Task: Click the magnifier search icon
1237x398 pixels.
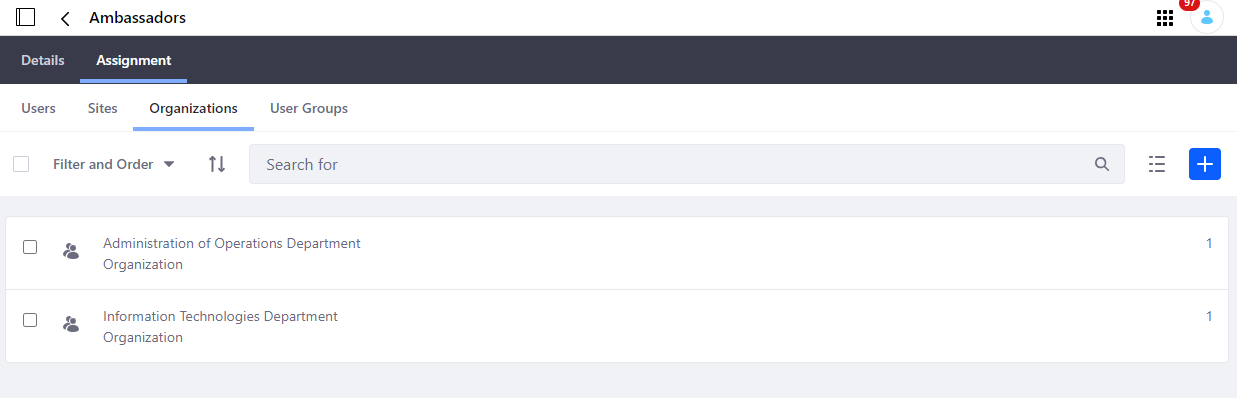Action: click(x=1102, y=164)
